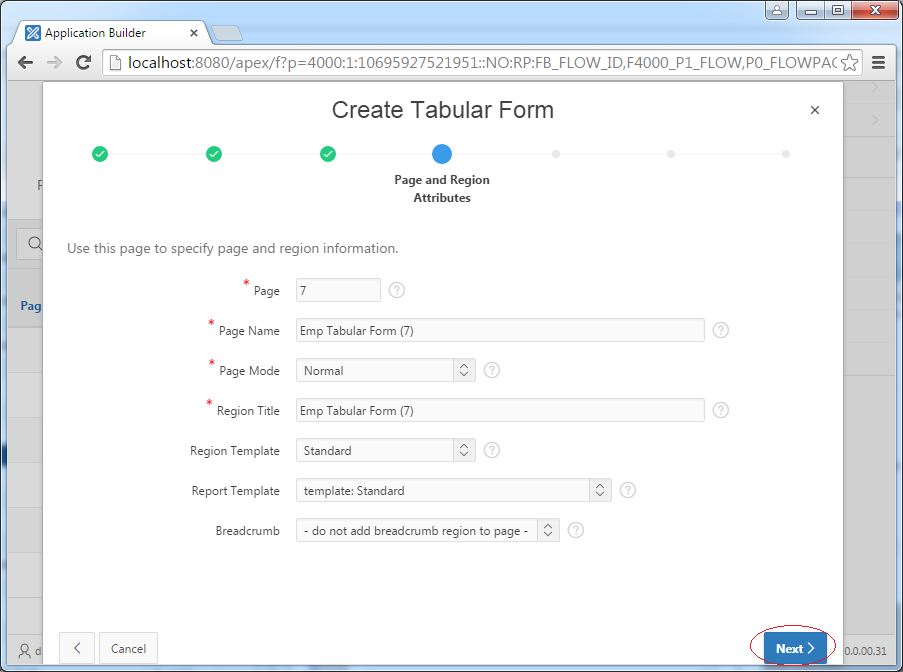Go to third completed wizard step
The height and width of the screenshot is (672, 903).
click(x=328, y=154)
